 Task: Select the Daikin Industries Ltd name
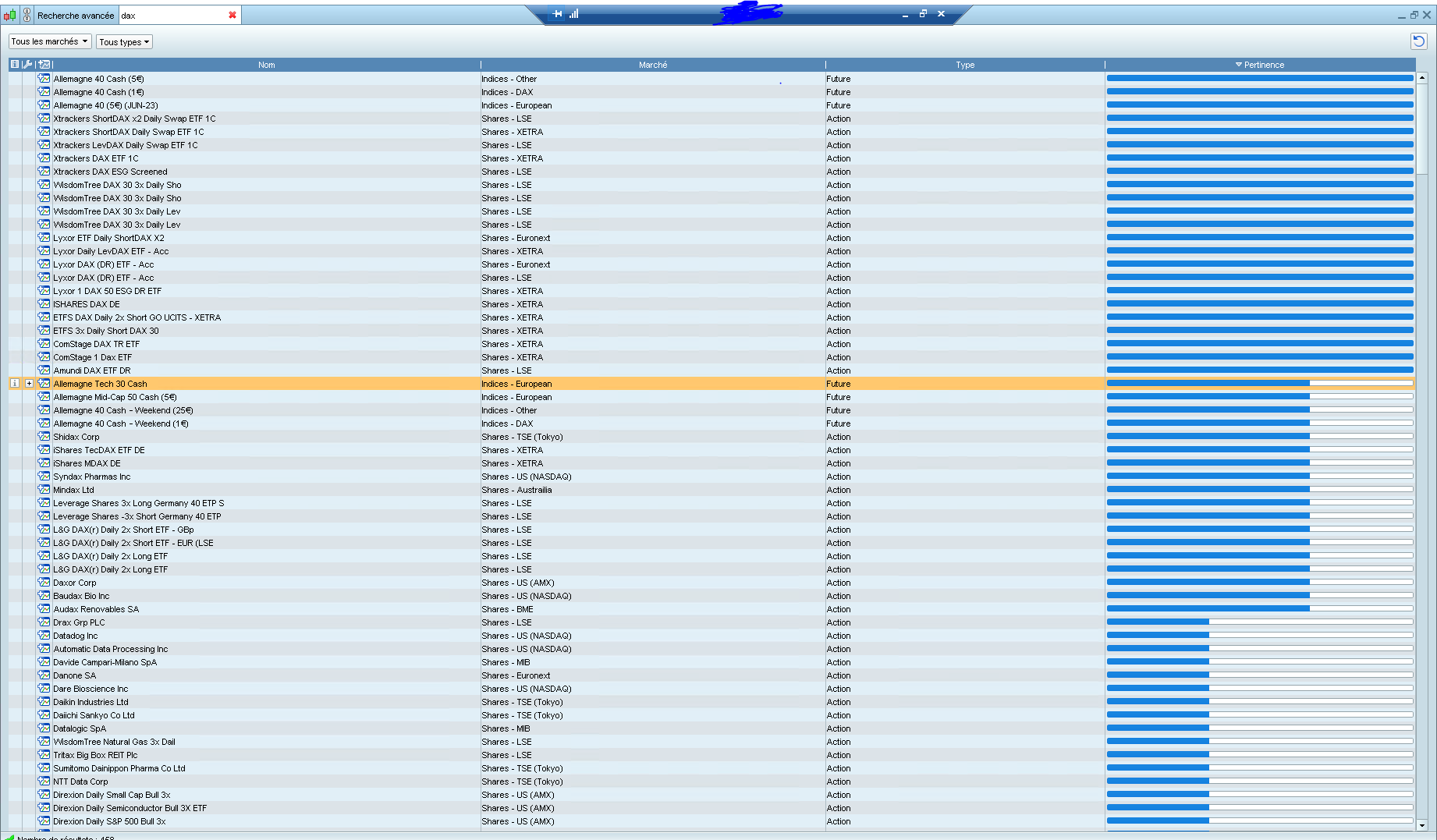(x=90, y=702)
